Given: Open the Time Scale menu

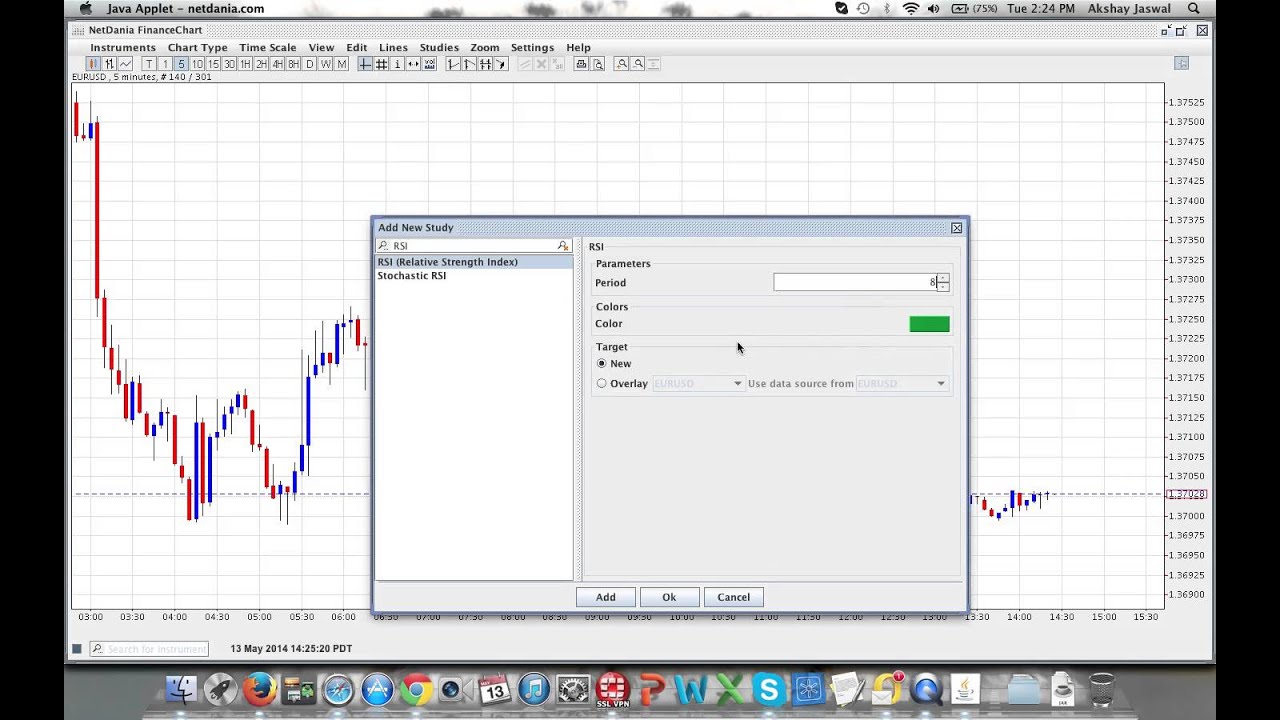Looking at the screenshot, I should coord(268,47).
